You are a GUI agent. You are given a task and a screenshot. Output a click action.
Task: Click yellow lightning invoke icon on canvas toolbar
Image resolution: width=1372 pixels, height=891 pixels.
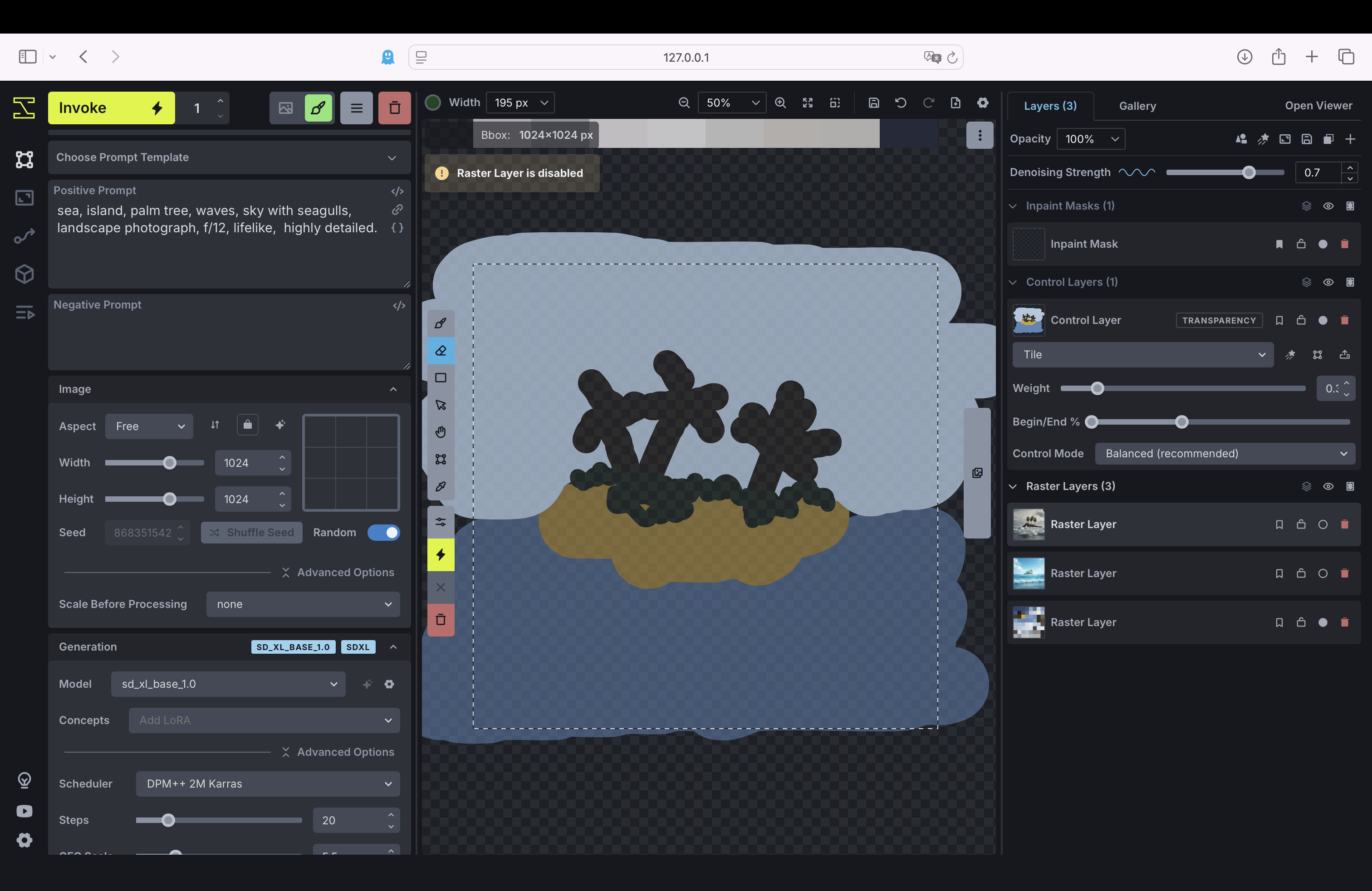tap(441, 554)
